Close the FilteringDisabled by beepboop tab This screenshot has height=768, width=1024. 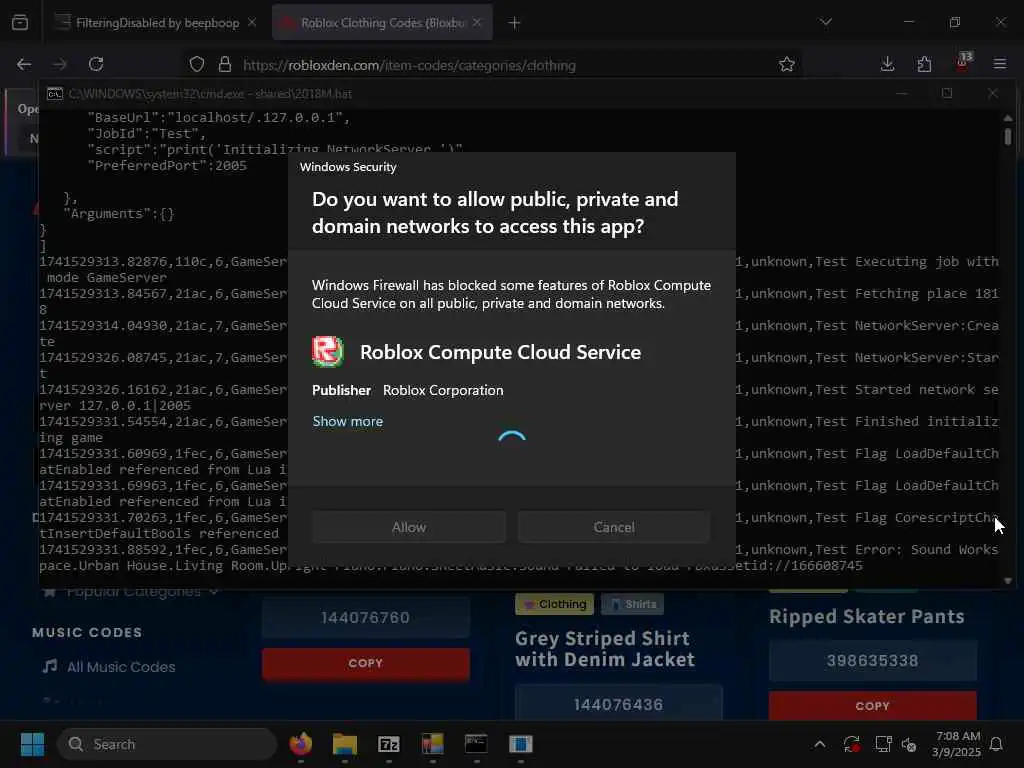pos(252,23)
